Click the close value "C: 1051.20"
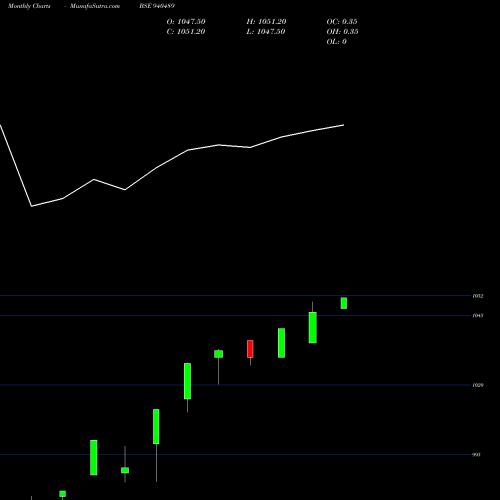This screenshot has width=500, height=500. click(x=186, y=32)
